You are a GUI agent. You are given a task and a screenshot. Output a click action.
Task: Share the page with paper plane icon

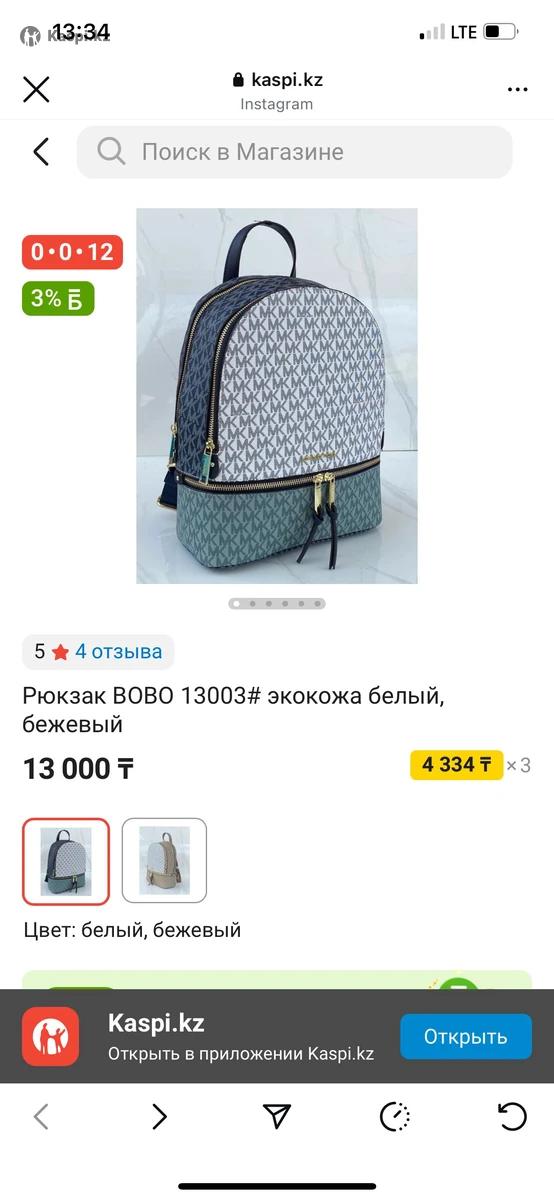pyautogui.click(x=277, y=1117)
